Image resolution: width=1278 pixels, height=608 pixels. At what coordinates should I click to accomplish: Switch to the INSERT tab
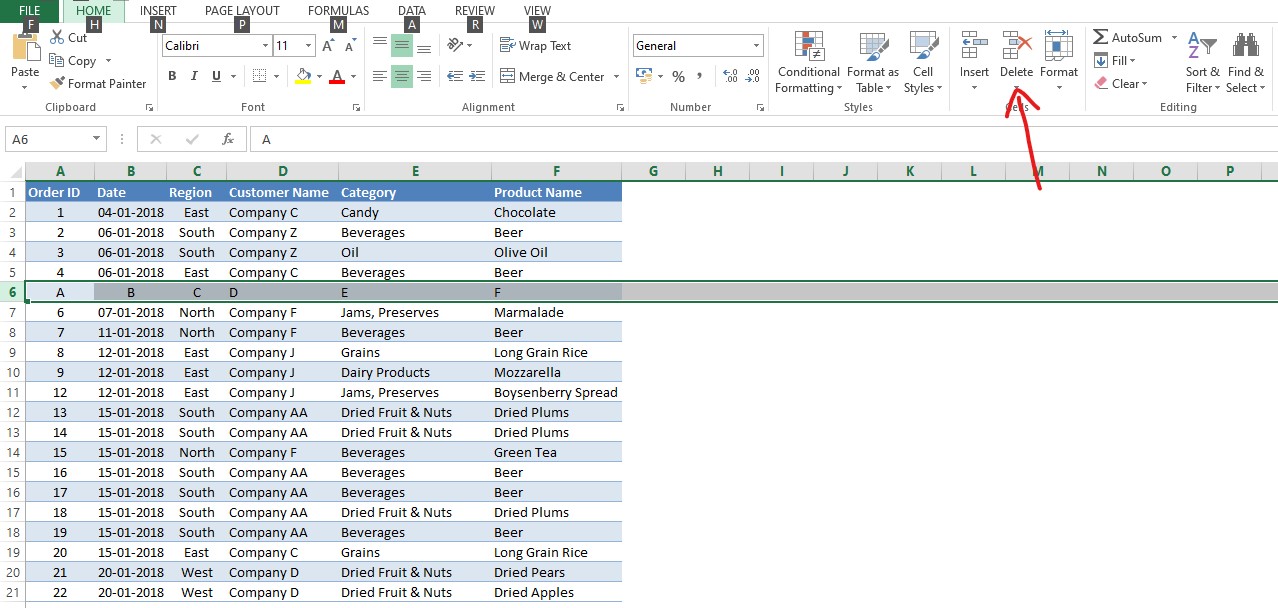click(158, 11)
